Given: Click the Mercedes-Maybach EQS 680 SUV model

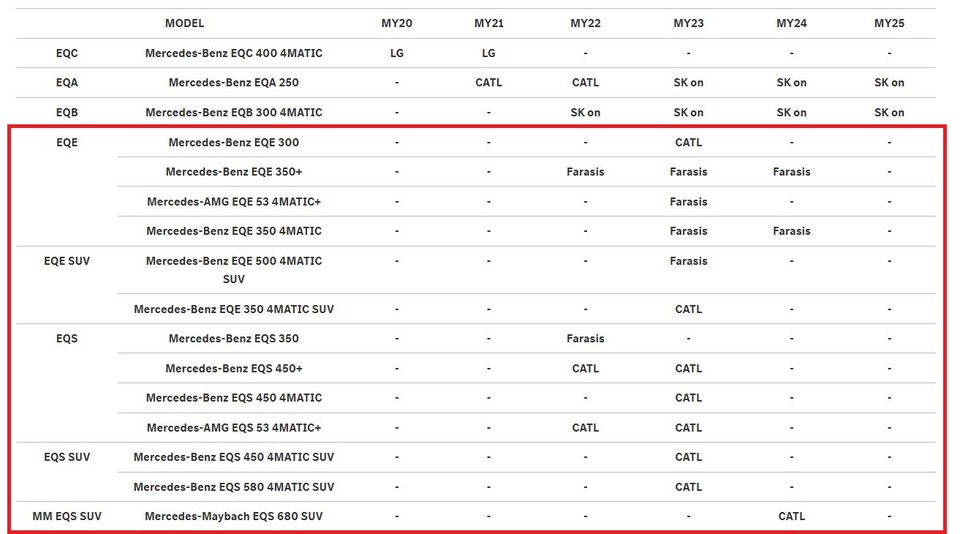Looking at the screenshot, I should (234, 517).
